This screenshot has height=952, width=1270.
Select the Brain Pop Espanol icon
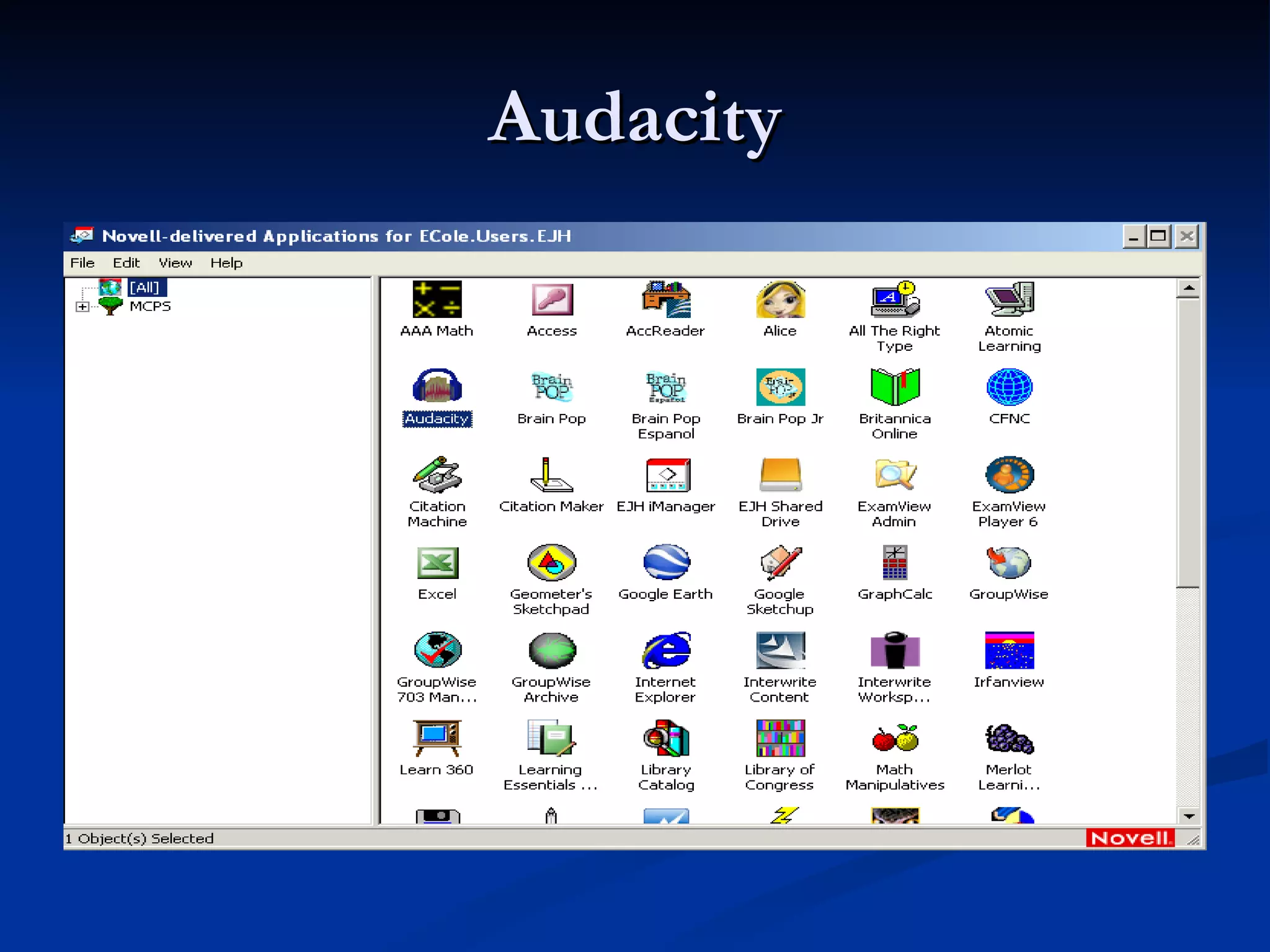click(x=665, y=387)
